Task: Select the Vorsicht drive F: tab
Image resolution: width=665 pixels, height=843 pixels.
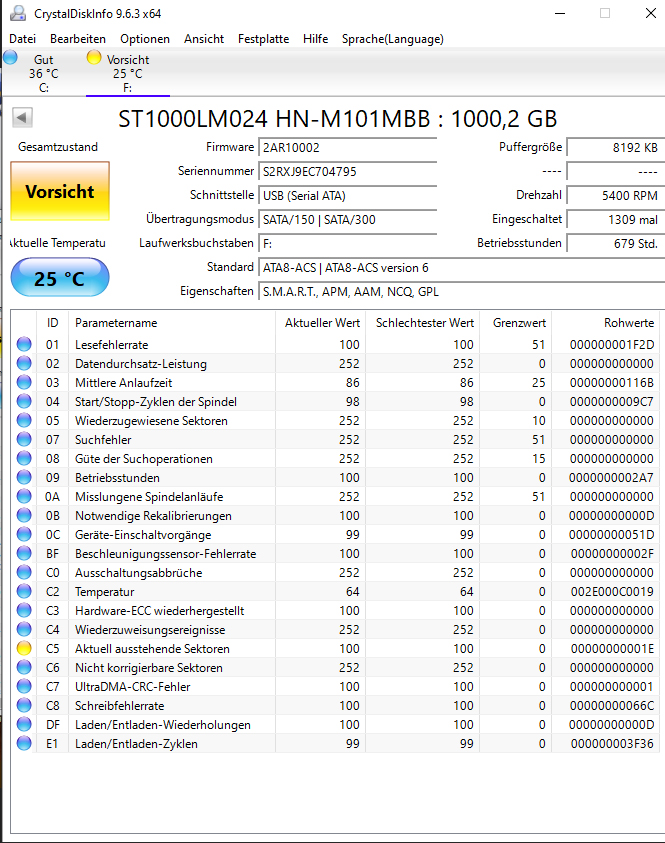Action: 127,73
